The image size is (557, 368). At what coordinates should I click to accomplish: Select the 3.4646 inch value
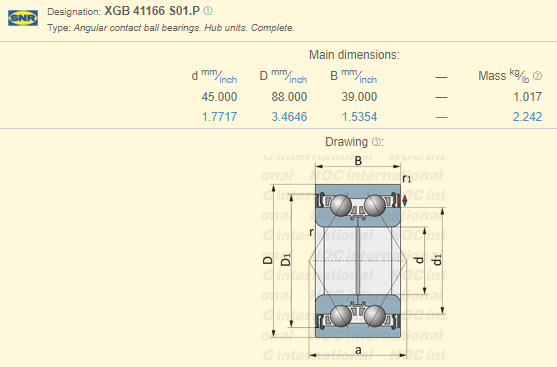(x=289, y=117)
